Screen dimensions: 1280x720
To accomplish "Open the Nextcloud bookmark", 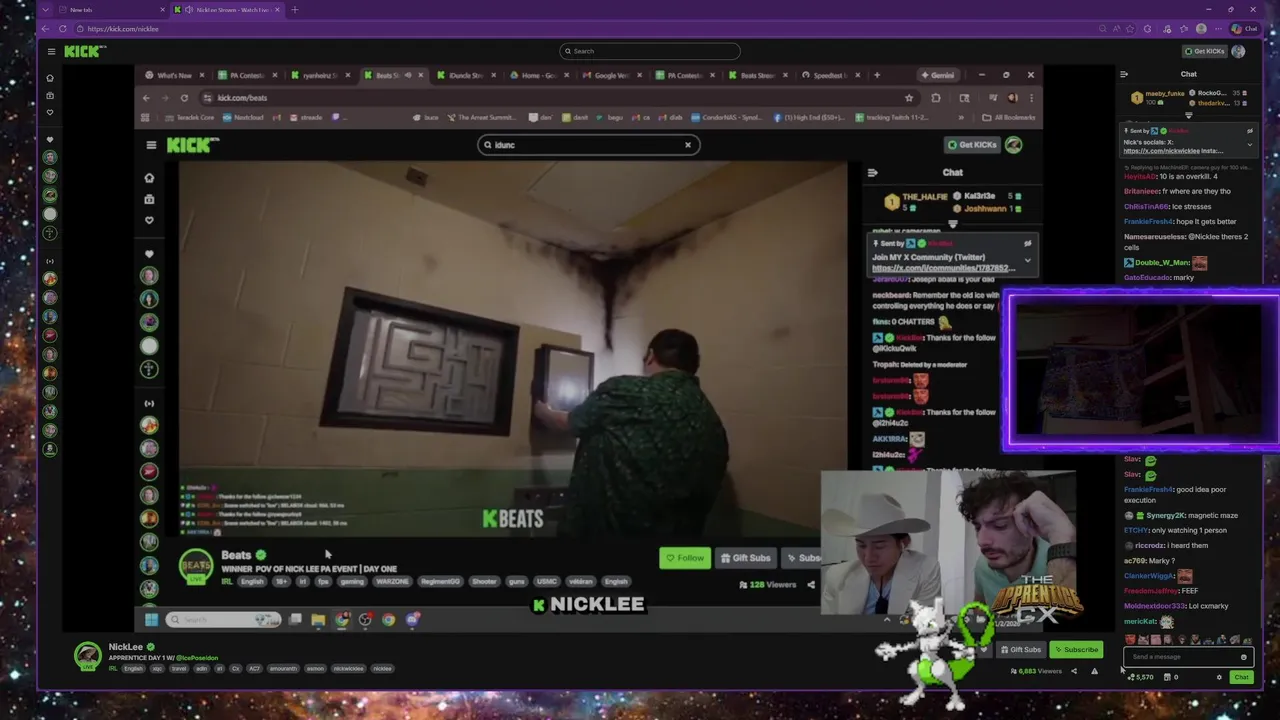I will (243, 117).
